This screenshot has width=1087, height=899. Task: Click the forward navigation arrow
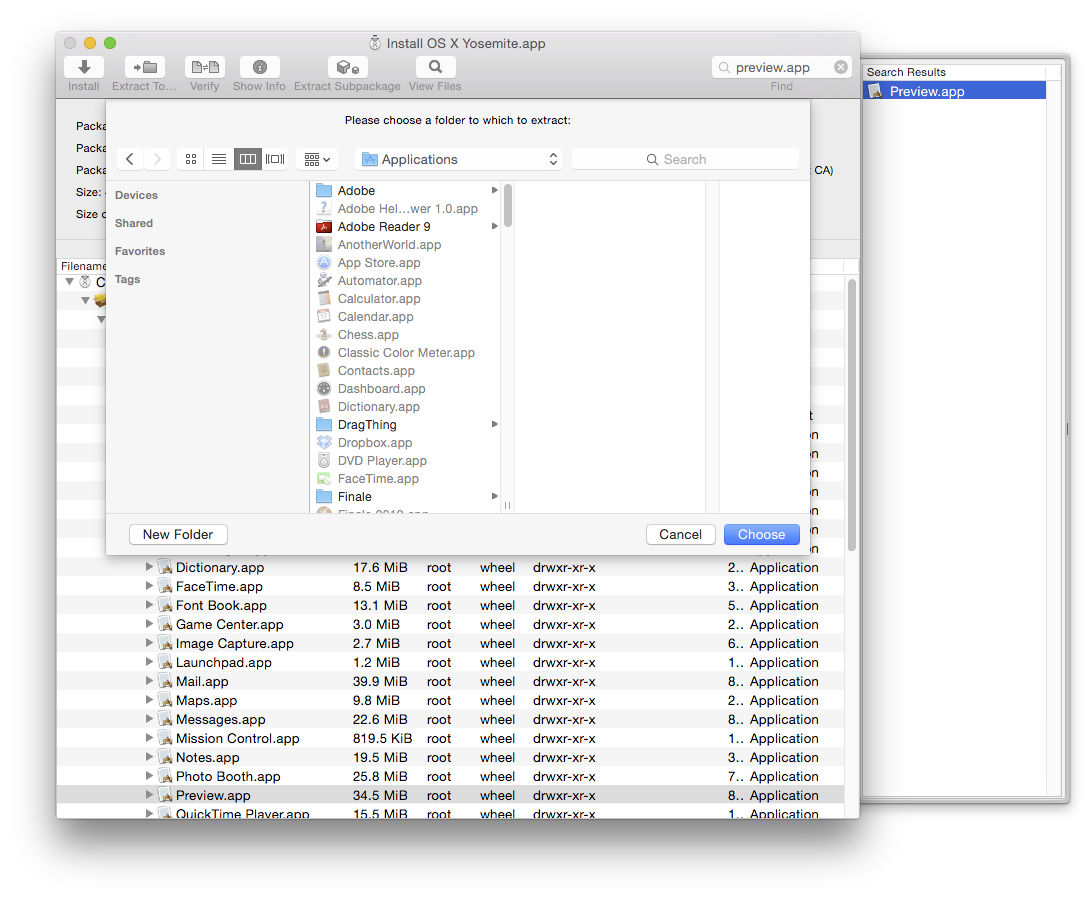click(x=157, y=158)
